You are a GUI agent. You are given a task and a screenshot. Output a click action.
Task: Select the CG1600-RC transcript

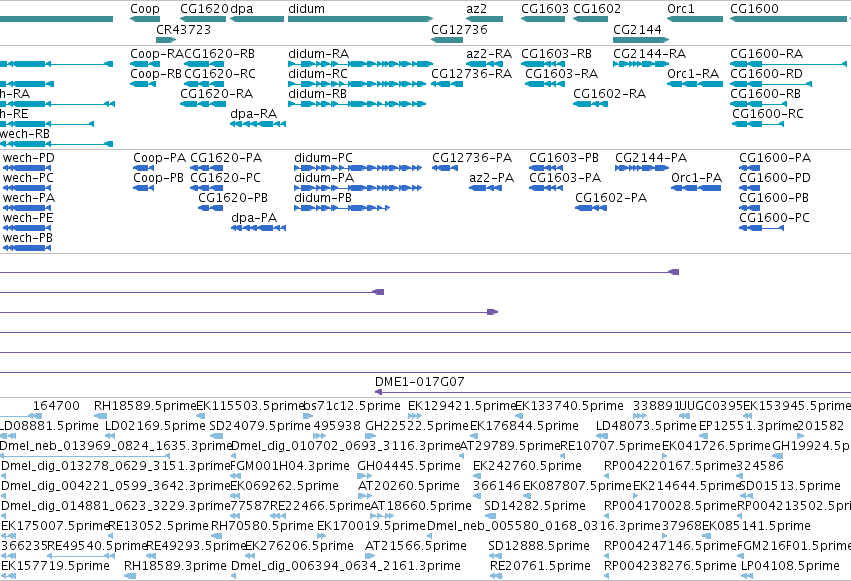(758, 124)
